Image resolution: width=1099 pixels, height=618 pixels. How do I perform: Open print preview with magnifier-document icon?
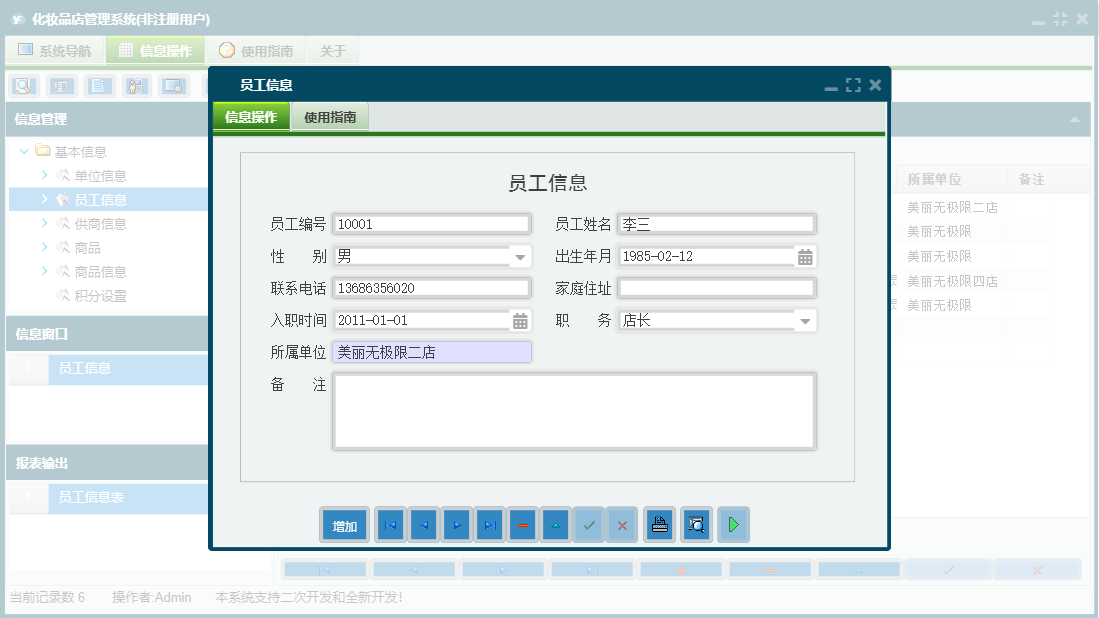tap(696, 524)
